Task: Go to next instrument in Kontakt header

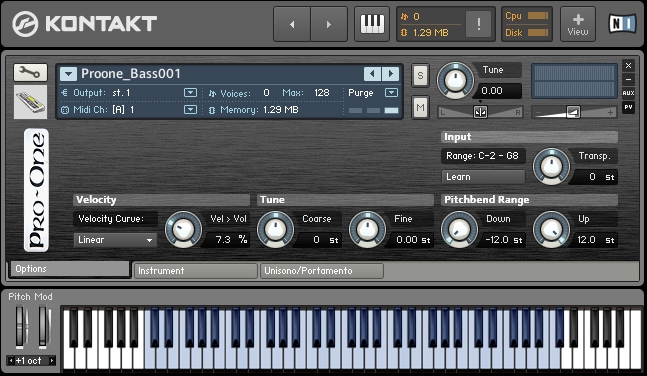Action: (x=329, y=24)
